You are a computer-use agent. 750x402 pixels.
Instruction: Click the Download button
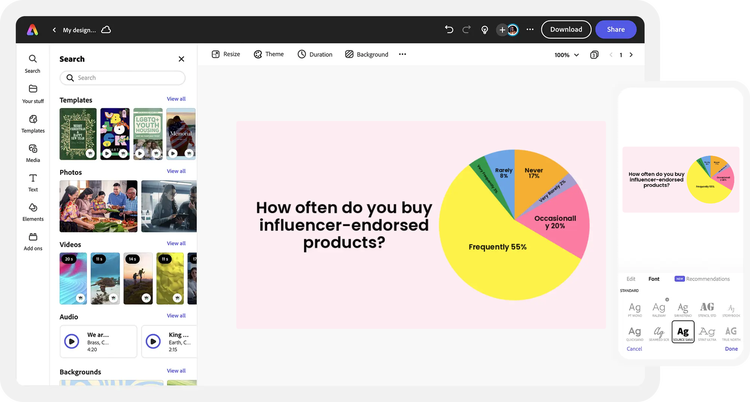[x=566, y=30]
